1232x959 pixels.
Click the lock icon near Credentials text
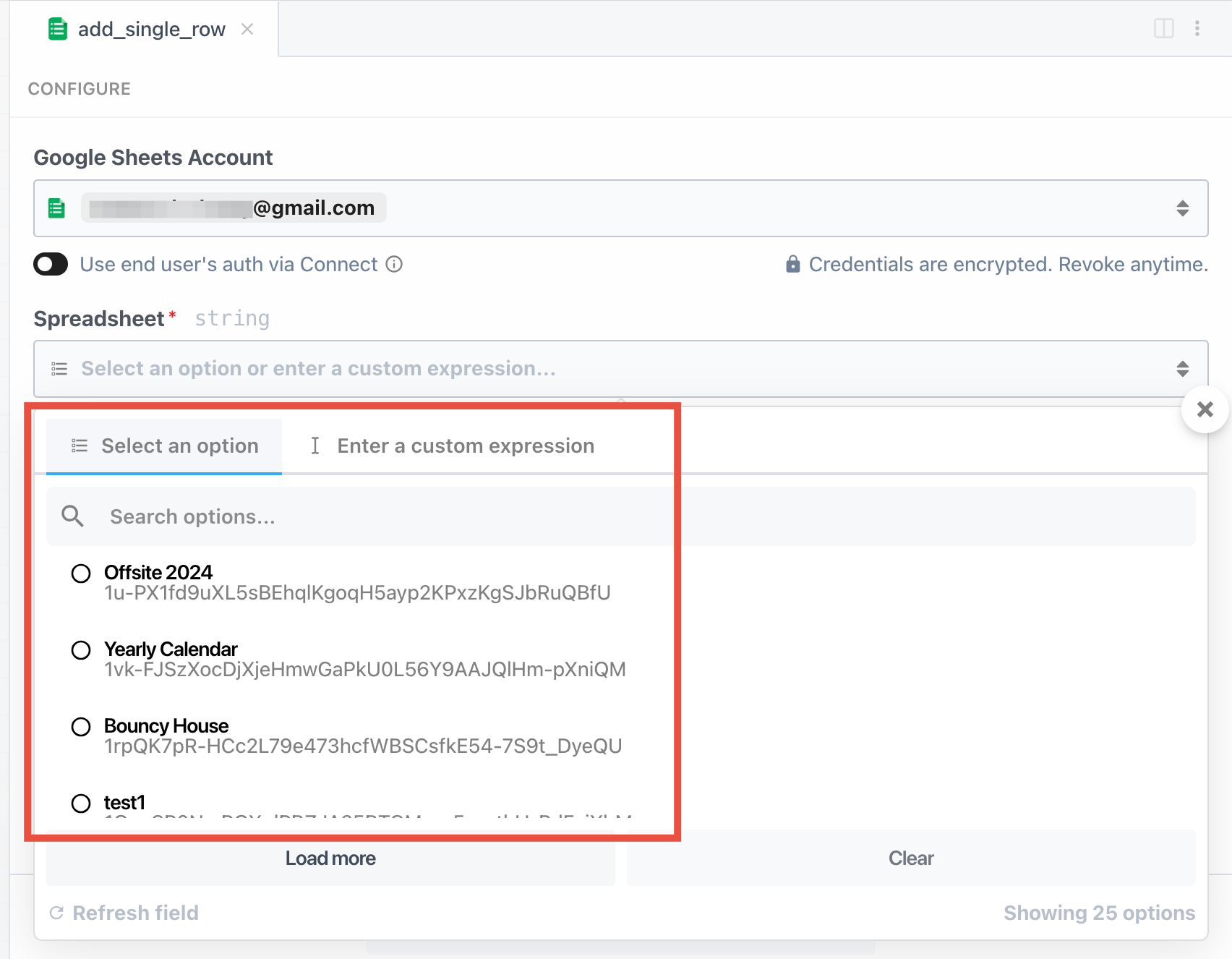point(793,264)
